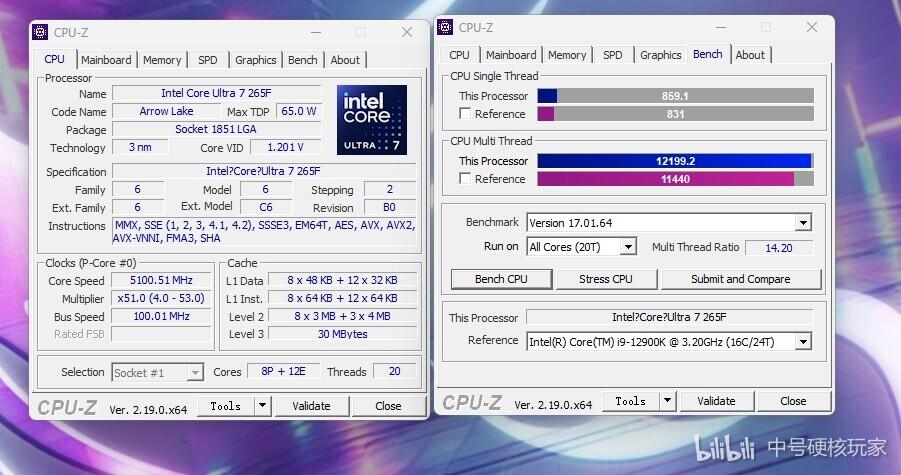Open SPD tab in left window
This screenshot has height=475, width=901.
(207, 60)
